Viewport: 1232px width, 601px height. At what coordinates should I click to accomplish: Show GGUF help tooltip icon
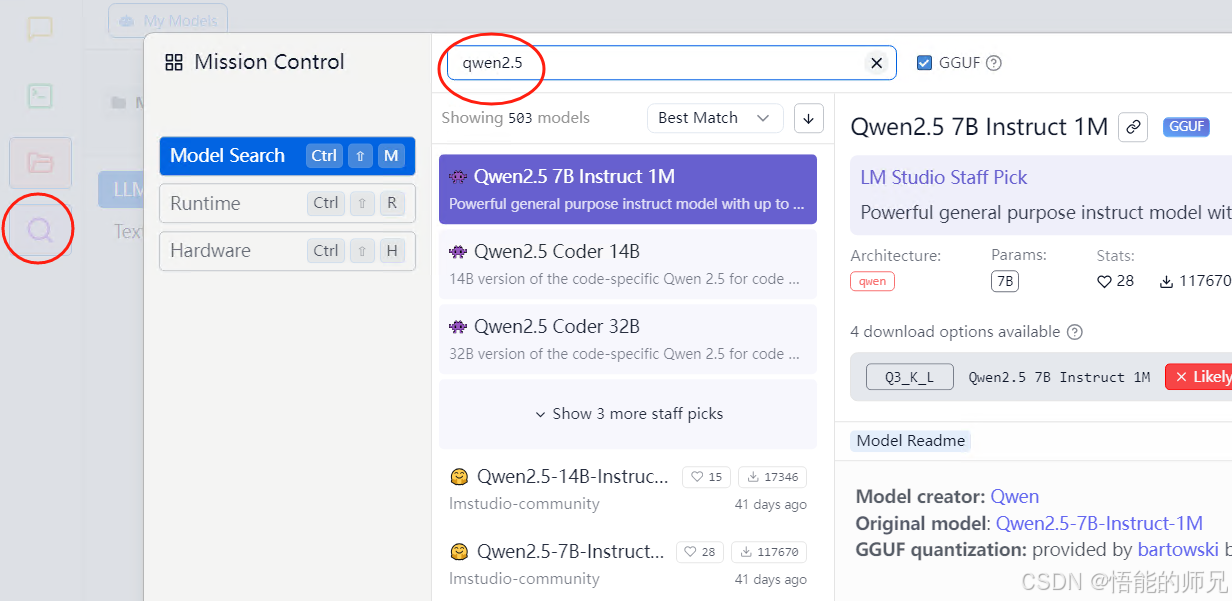(993, 63)
